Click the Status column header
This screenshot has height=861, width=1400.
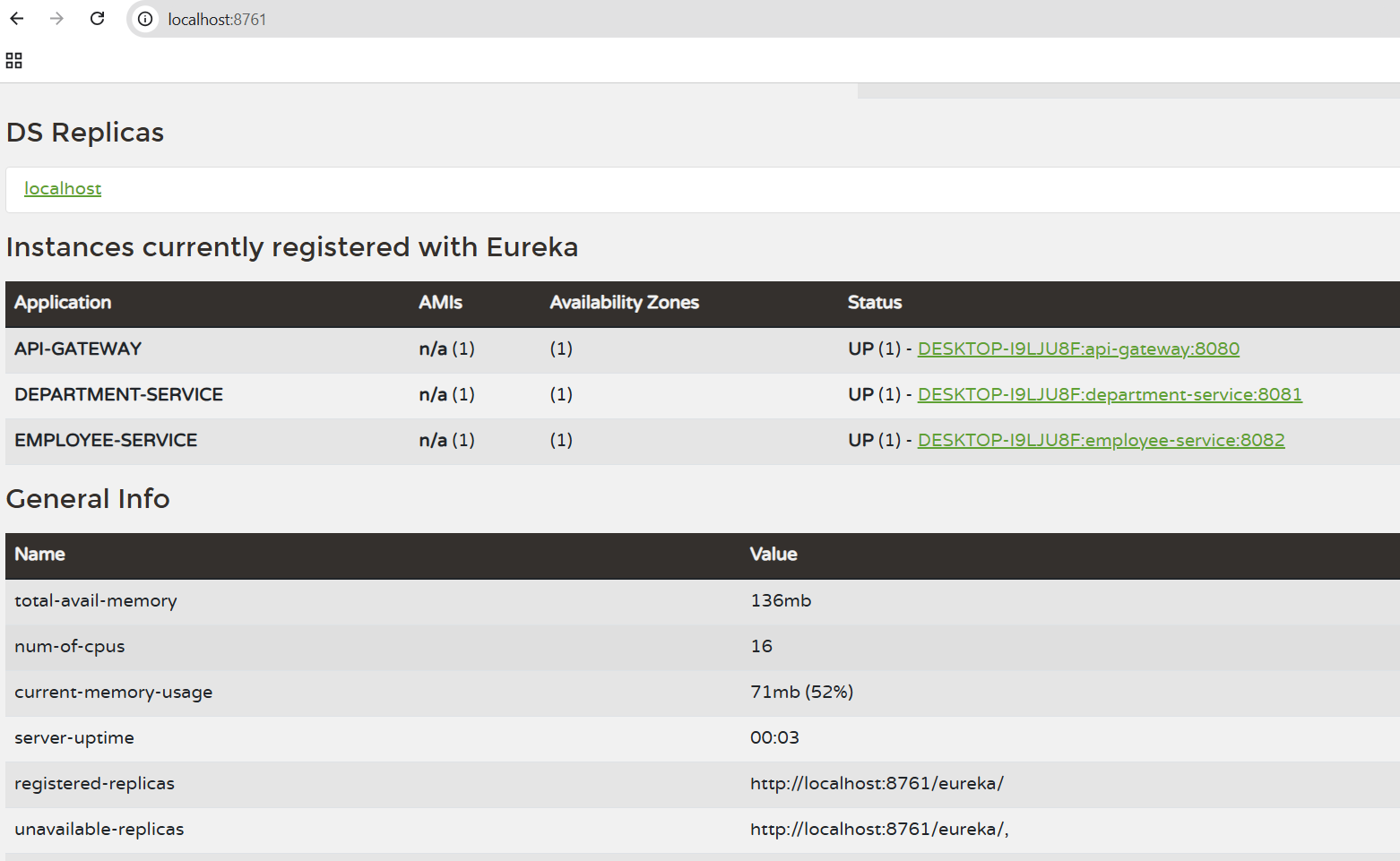coord(875,303)
